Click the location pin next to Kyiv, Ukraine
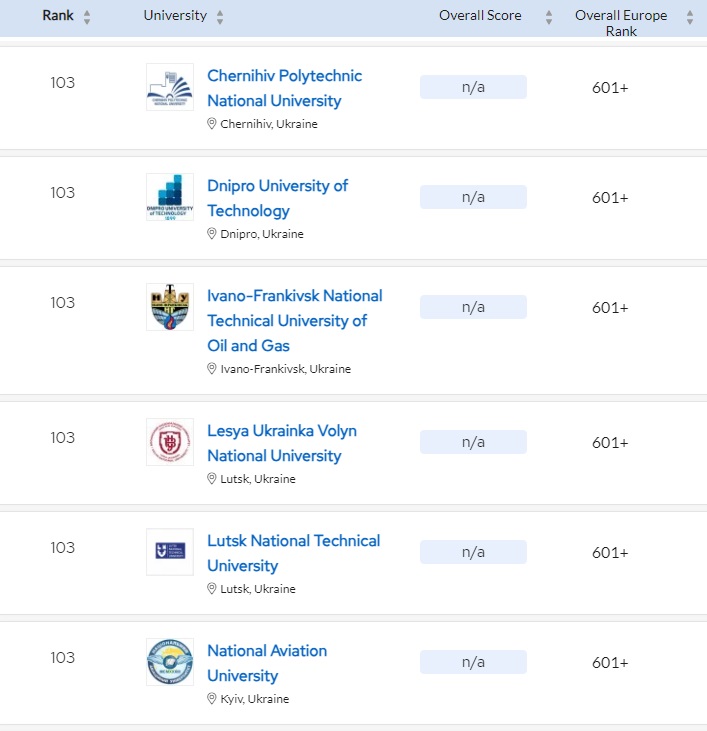The image size is (707, 731). (x=212, y=699)
